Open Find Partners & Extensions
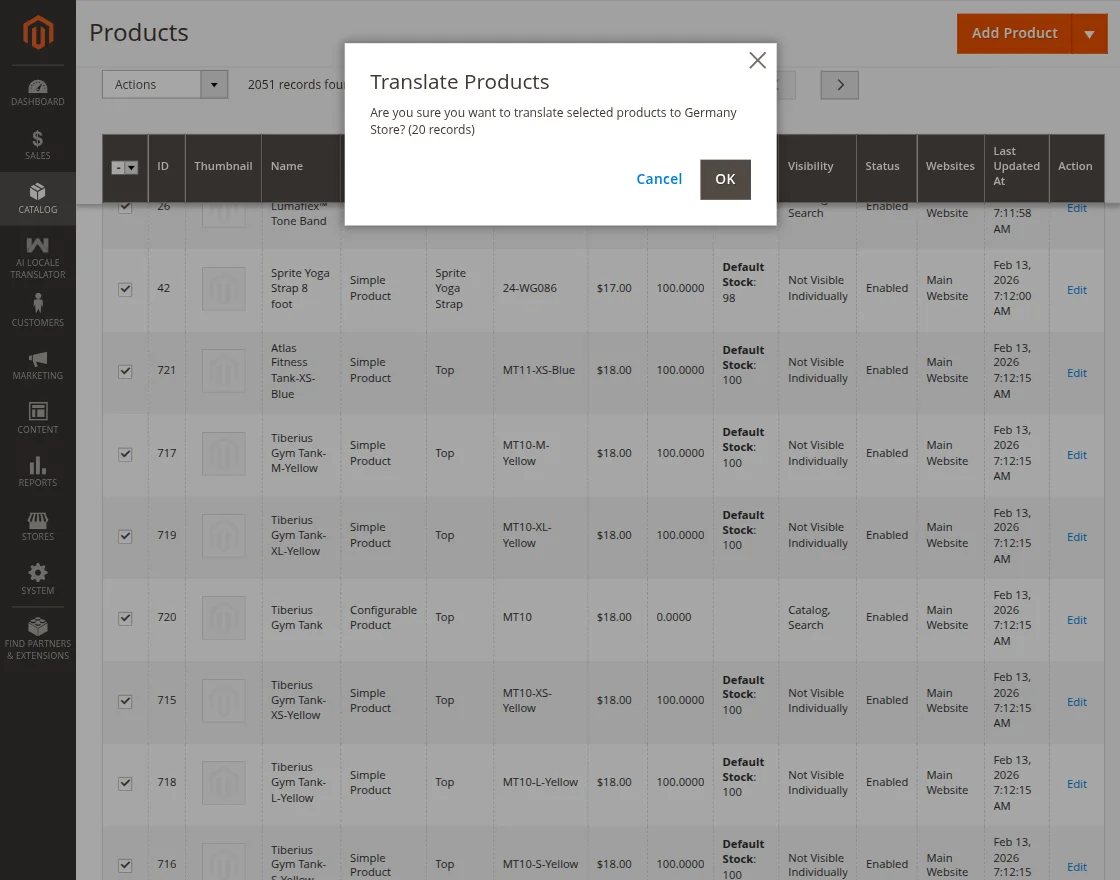Viewport: 1120px width, 880px height. [38, 639]
